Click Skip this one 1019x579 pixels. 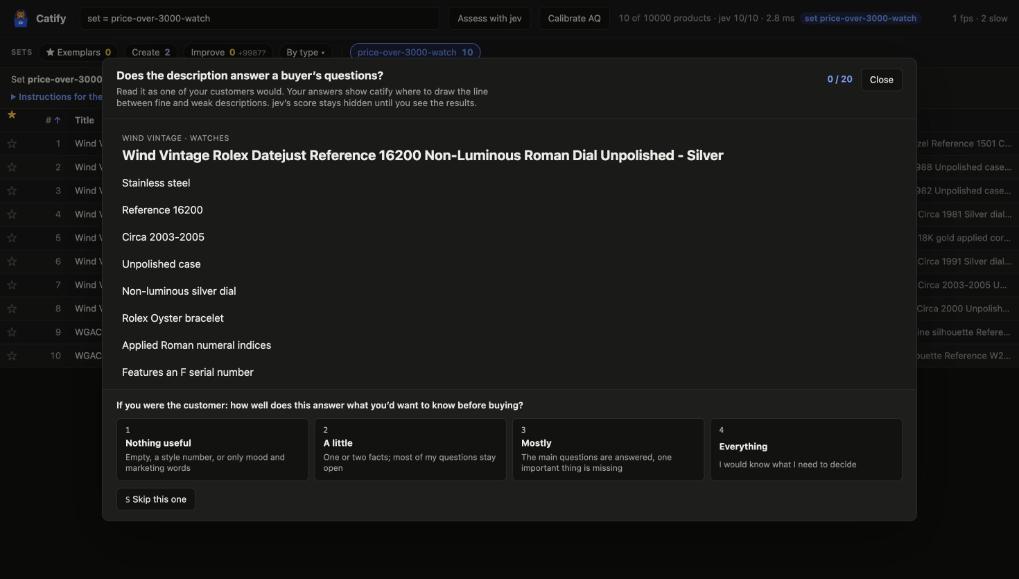click(x=156, y=499)
